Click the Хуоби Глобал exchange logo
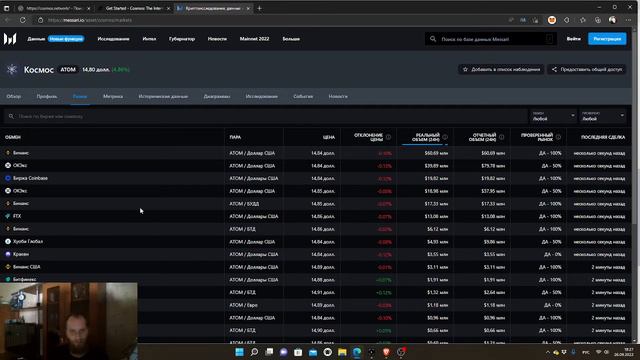This screenshot has height=360, width=640. pyautogui.click(x=8, y=242)
